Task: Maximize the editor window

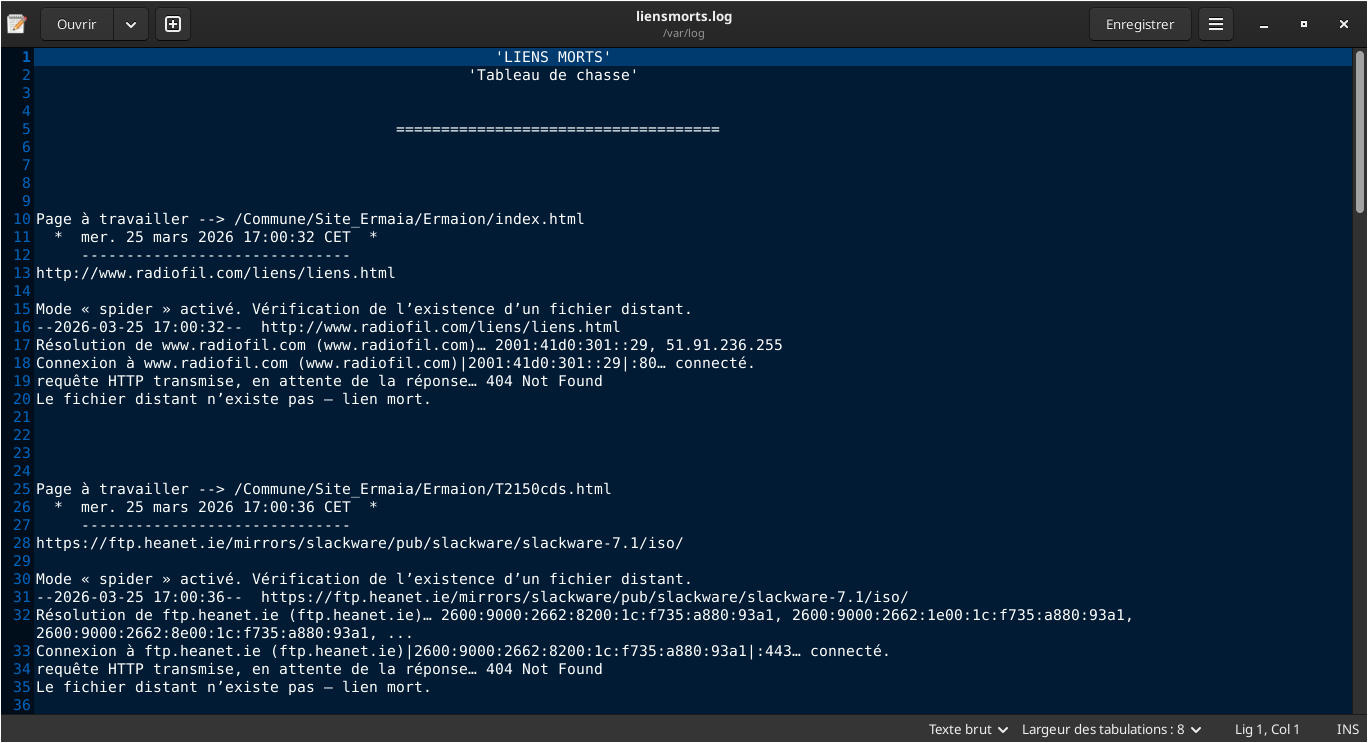Action: [x=1304, y=24]
